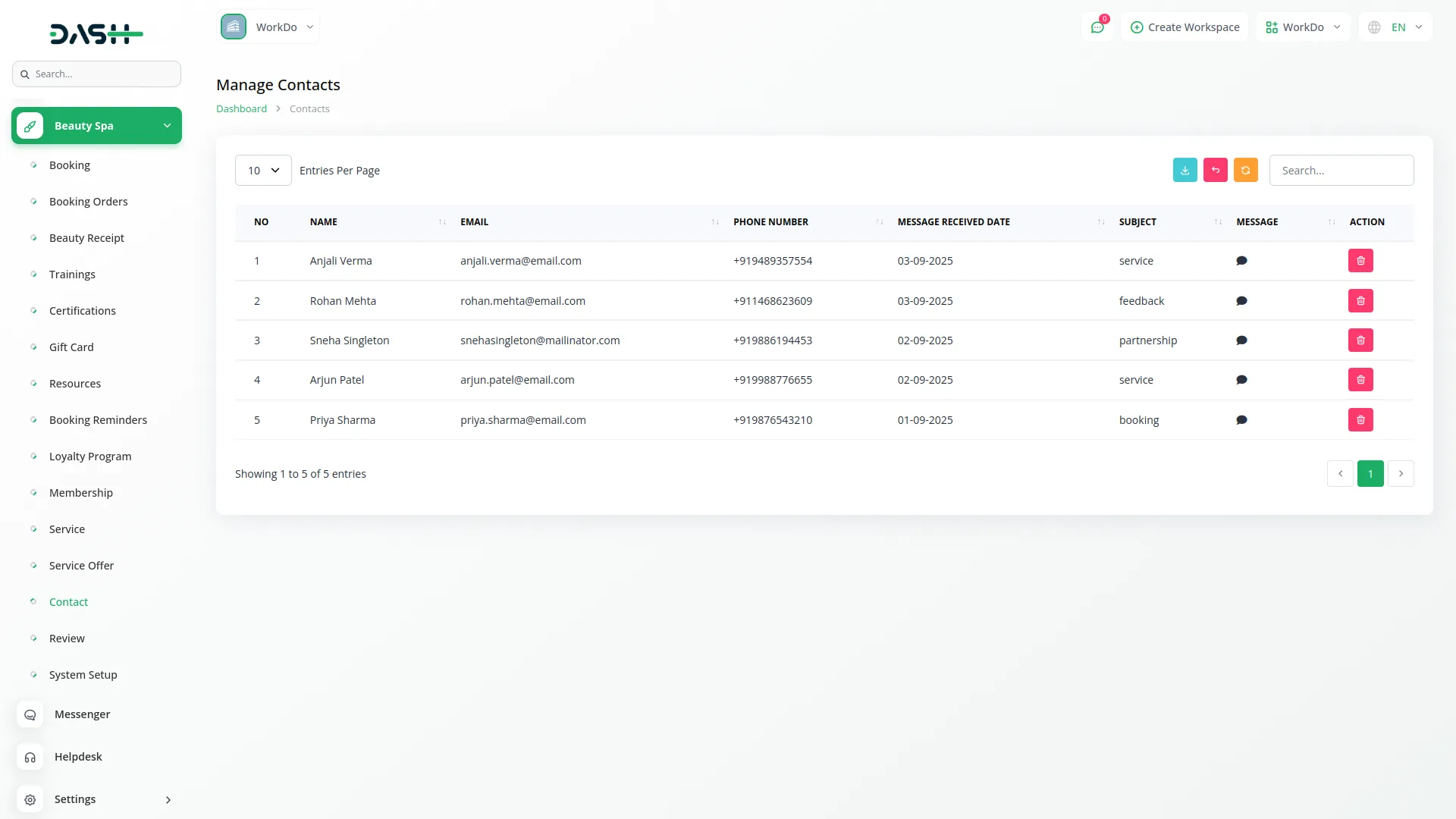Click the pink undo arrow icon
The height and width of the screenshot is (819, 1456).
[x=1215, y=171]
